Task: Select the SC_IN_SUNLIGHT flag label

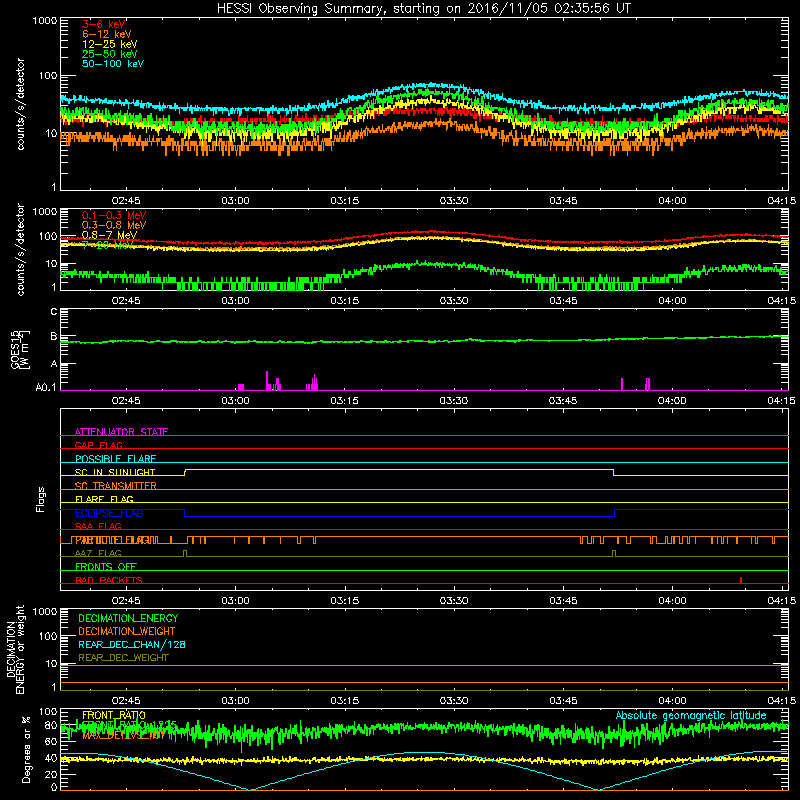Action: pyautogui.click(x=115, y=472)
